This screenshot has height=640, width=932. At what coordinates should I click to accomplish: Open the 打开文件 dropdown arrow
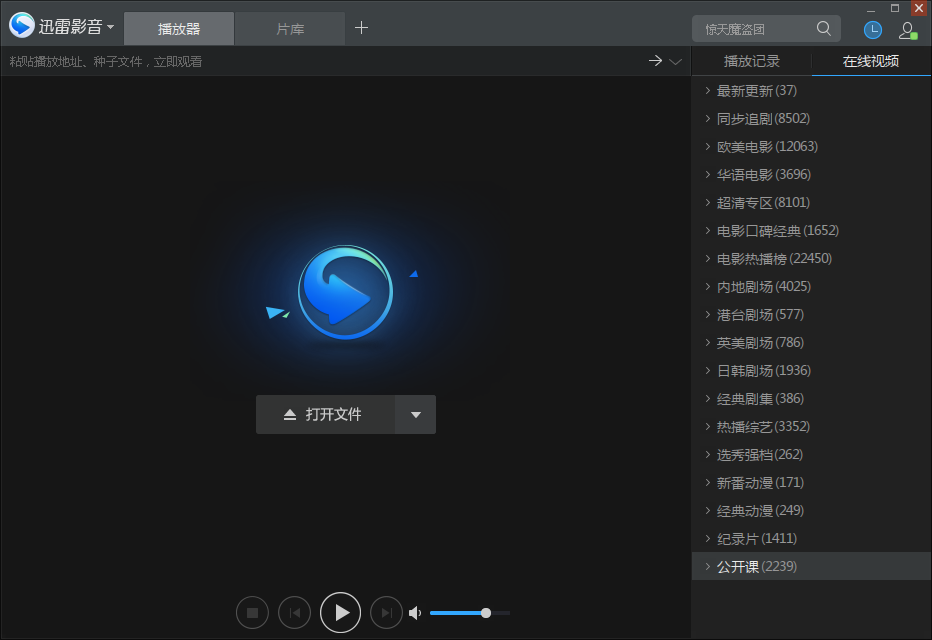415,414
